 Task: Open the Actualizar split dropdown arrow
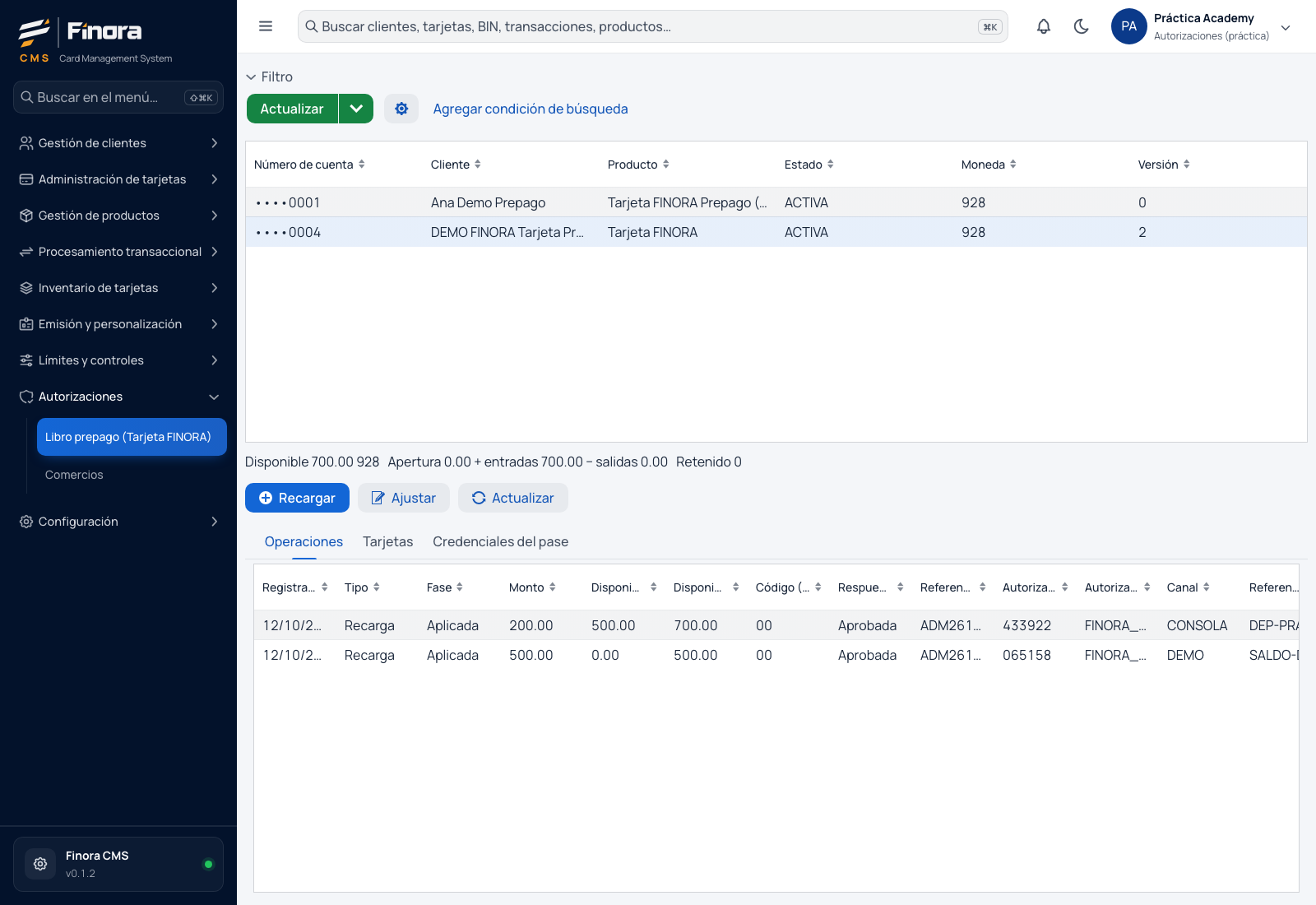356,109
